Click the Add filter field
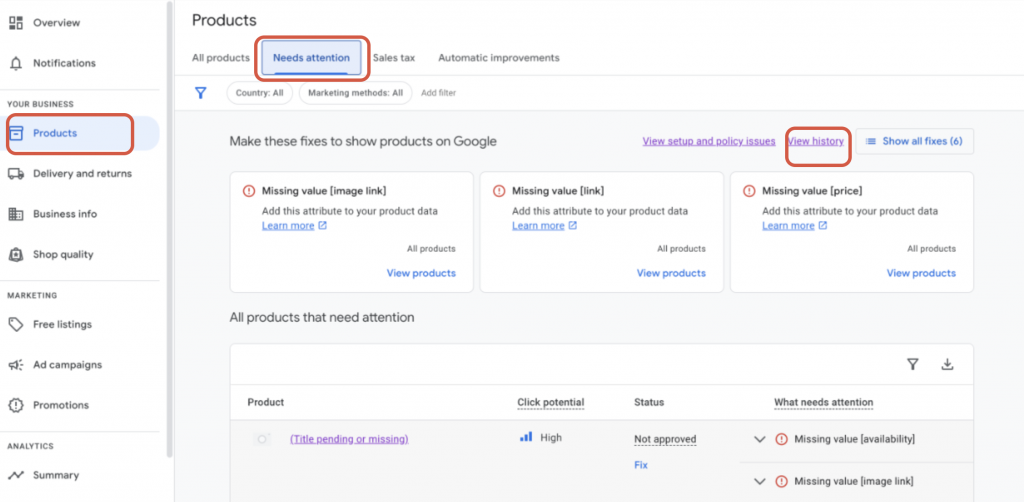 point(438,93)
